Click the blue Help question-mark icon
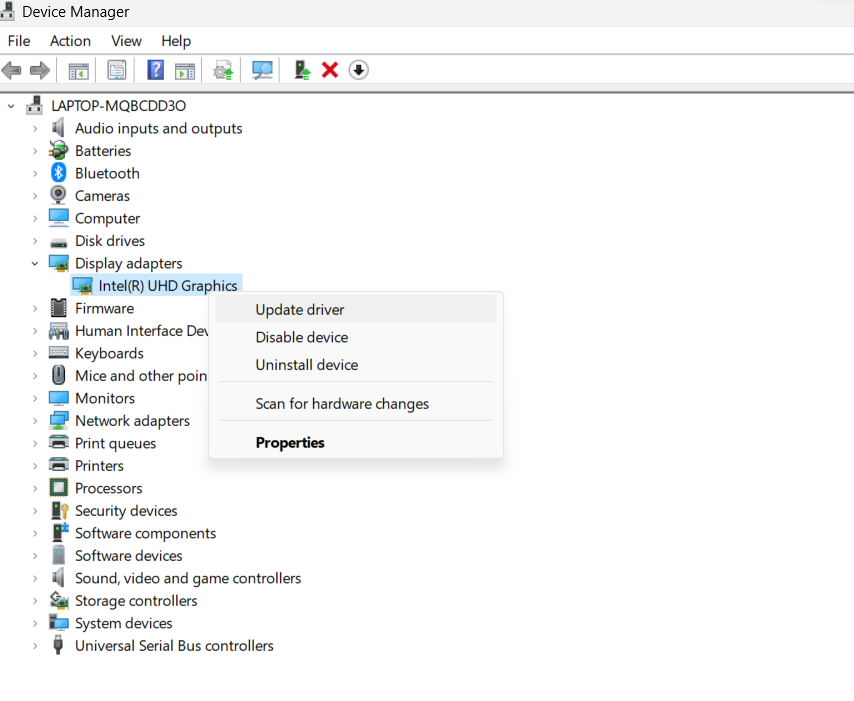The width and height of the screenshot is (854, 701). click(156, 70)
